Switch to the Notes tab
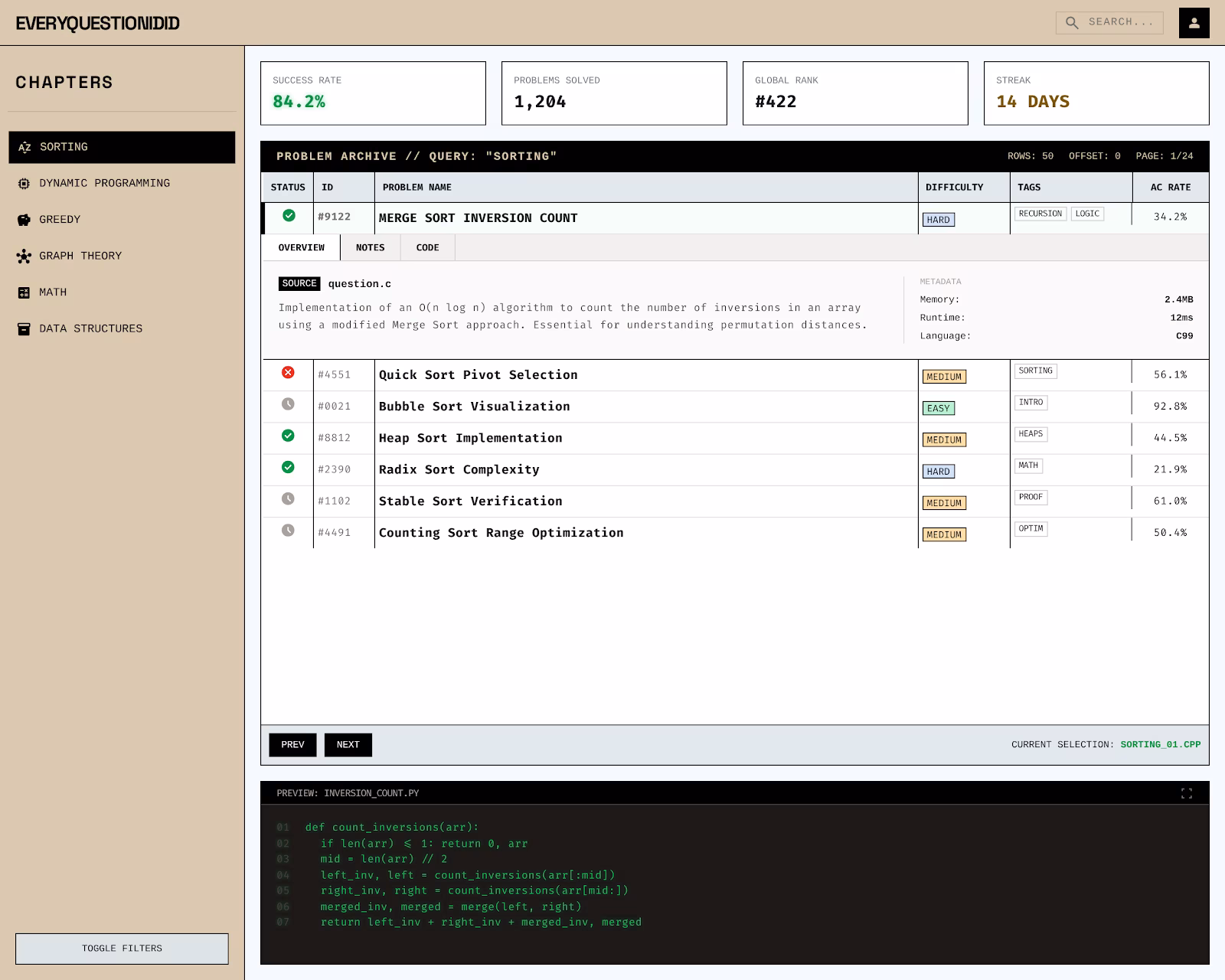This screenshot has height=980, width=1225. [370, 247]
